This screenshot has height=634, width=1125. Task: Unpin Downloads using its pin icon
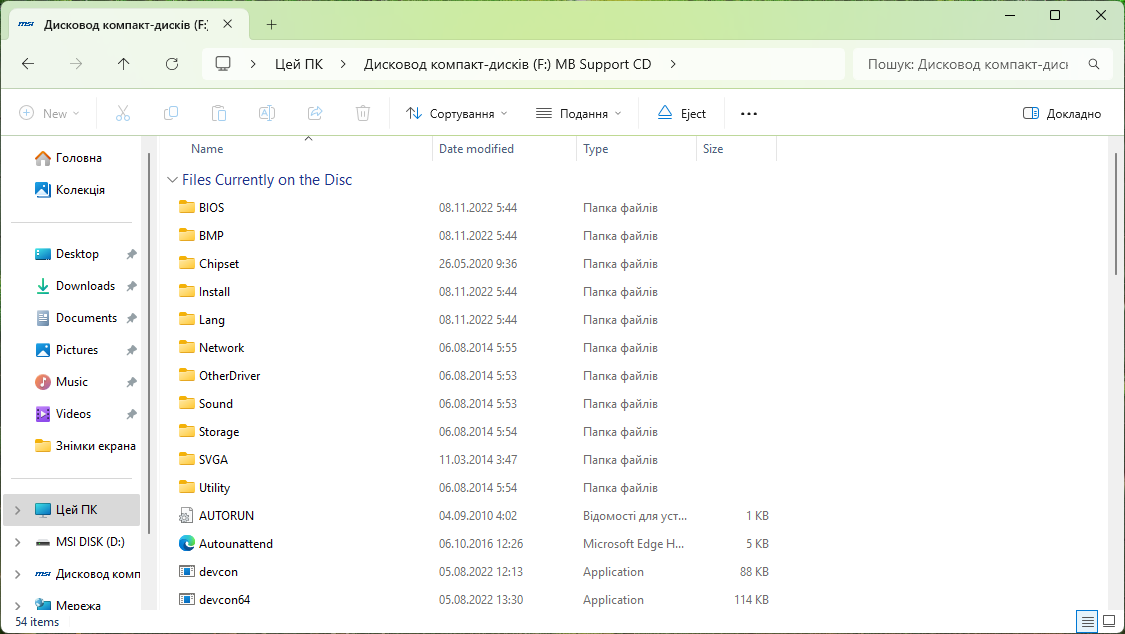click(x=131, y=286)
